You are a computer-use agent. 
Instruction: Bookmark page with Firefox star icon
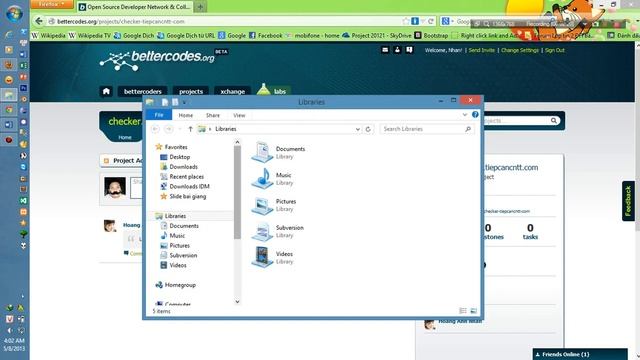pos(405,21)
